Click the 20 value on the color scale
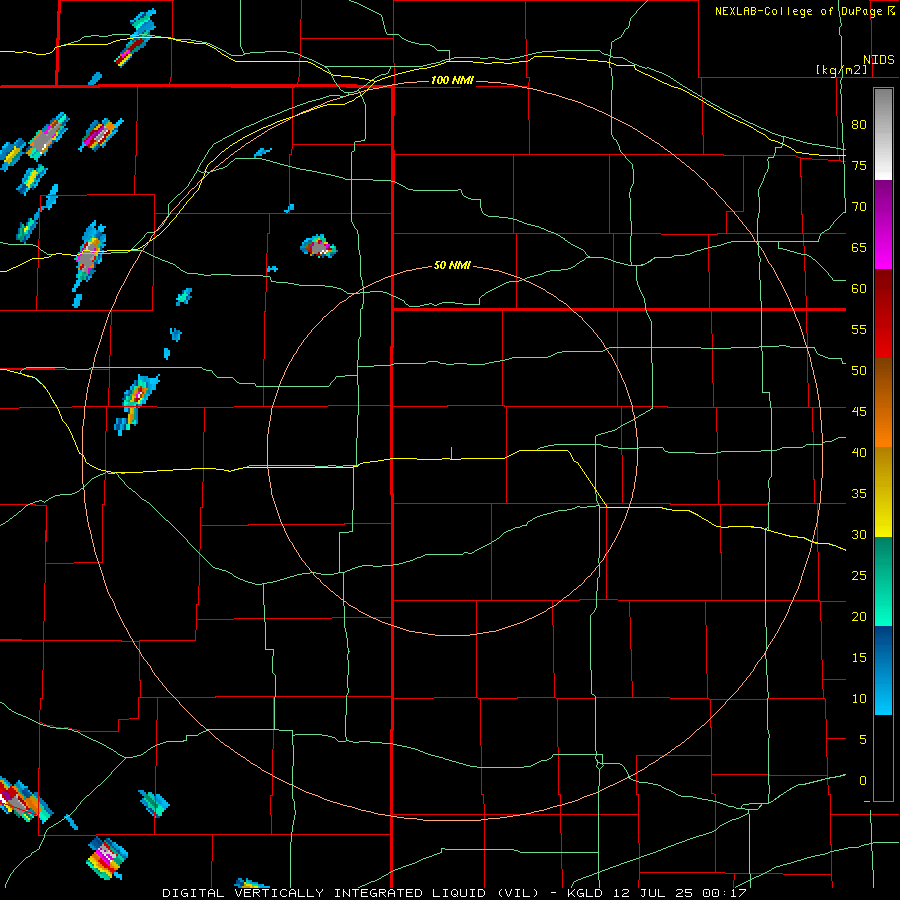Image resolution: width=900 pixels, height=900 pixels. coord(859,616)
